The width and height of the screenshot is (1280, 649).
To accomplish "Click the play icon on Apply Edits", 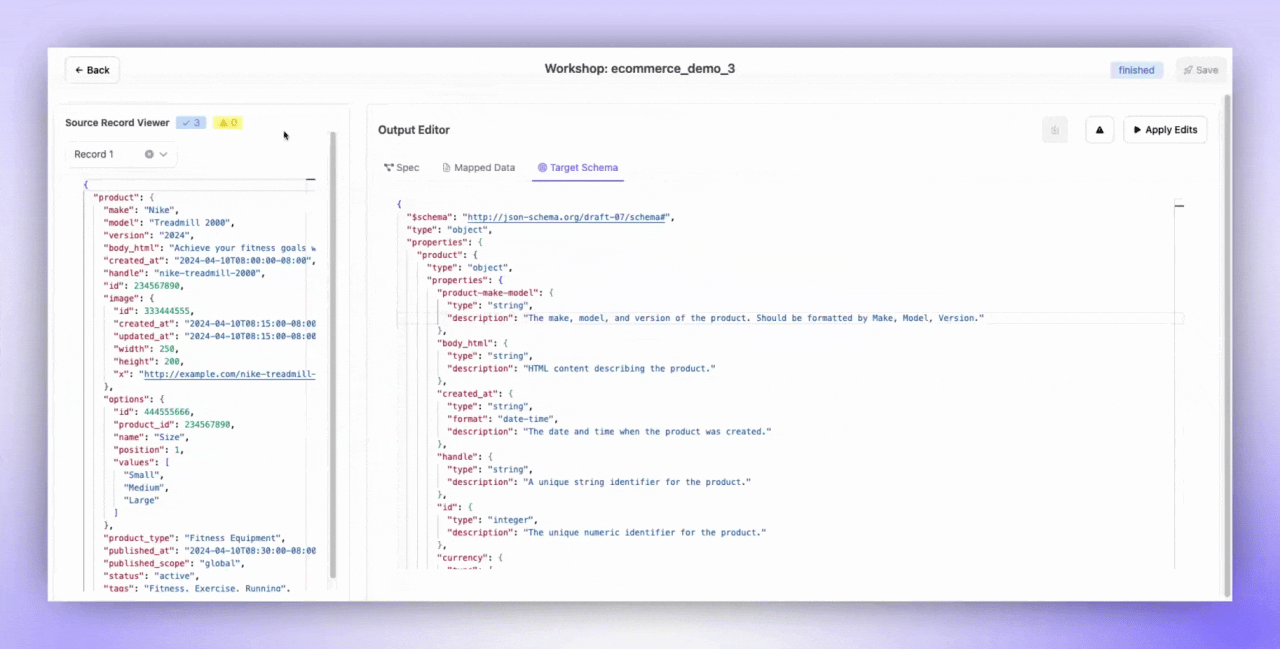I will [1137, 130].
